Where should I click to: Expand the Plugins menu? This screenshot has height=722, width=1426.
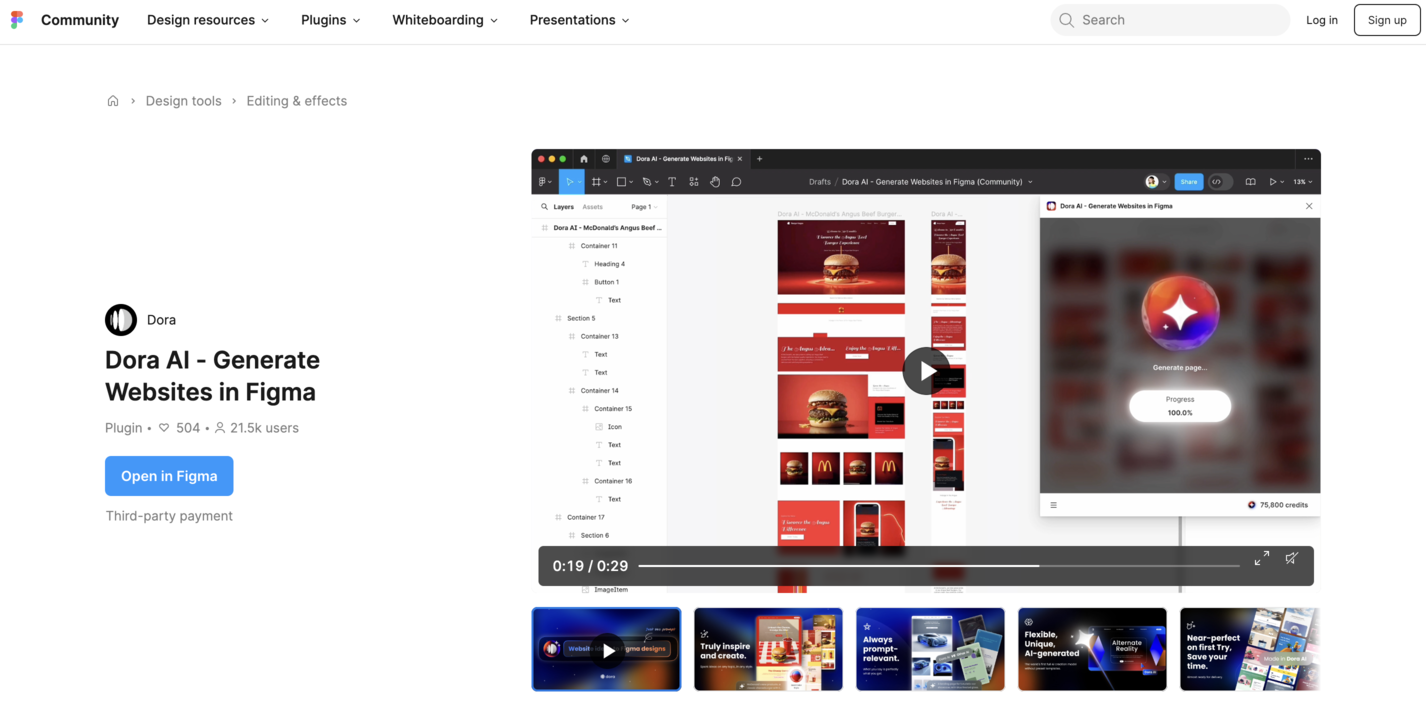(x=331, y=20)
